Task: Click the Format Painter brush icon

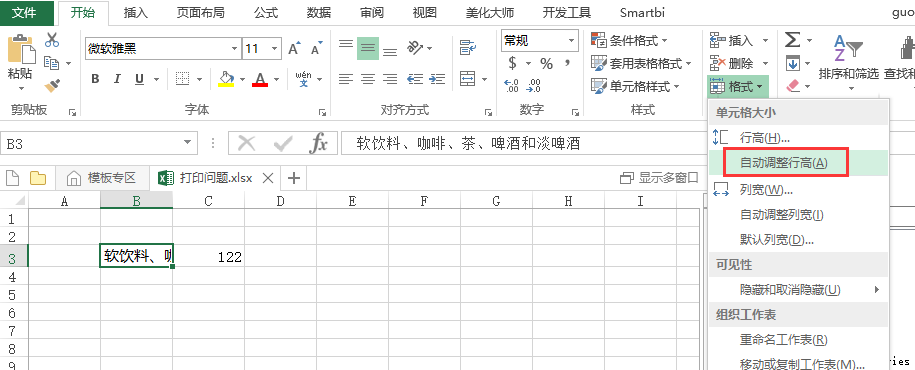Action: point(53,86)
